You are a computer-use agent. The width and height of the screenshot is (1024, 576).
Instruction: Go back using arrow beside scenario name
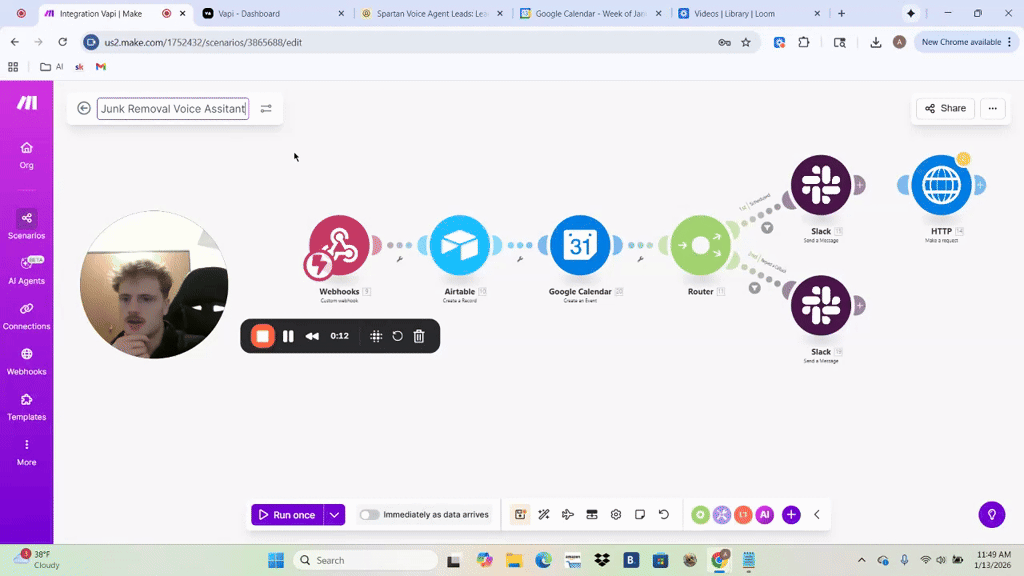pos(84,108)
